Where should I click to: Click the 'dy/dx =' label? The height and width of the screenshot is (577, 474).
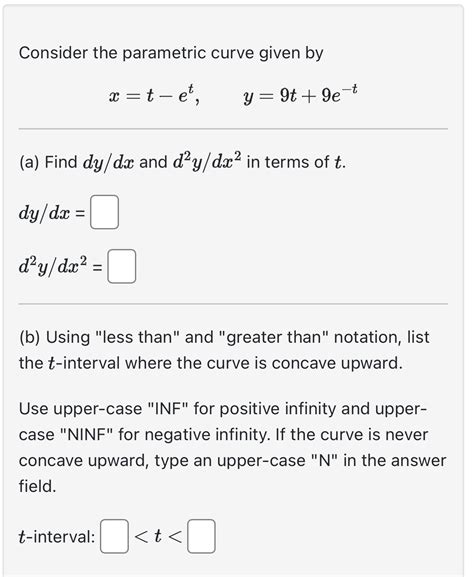(52, 213)
